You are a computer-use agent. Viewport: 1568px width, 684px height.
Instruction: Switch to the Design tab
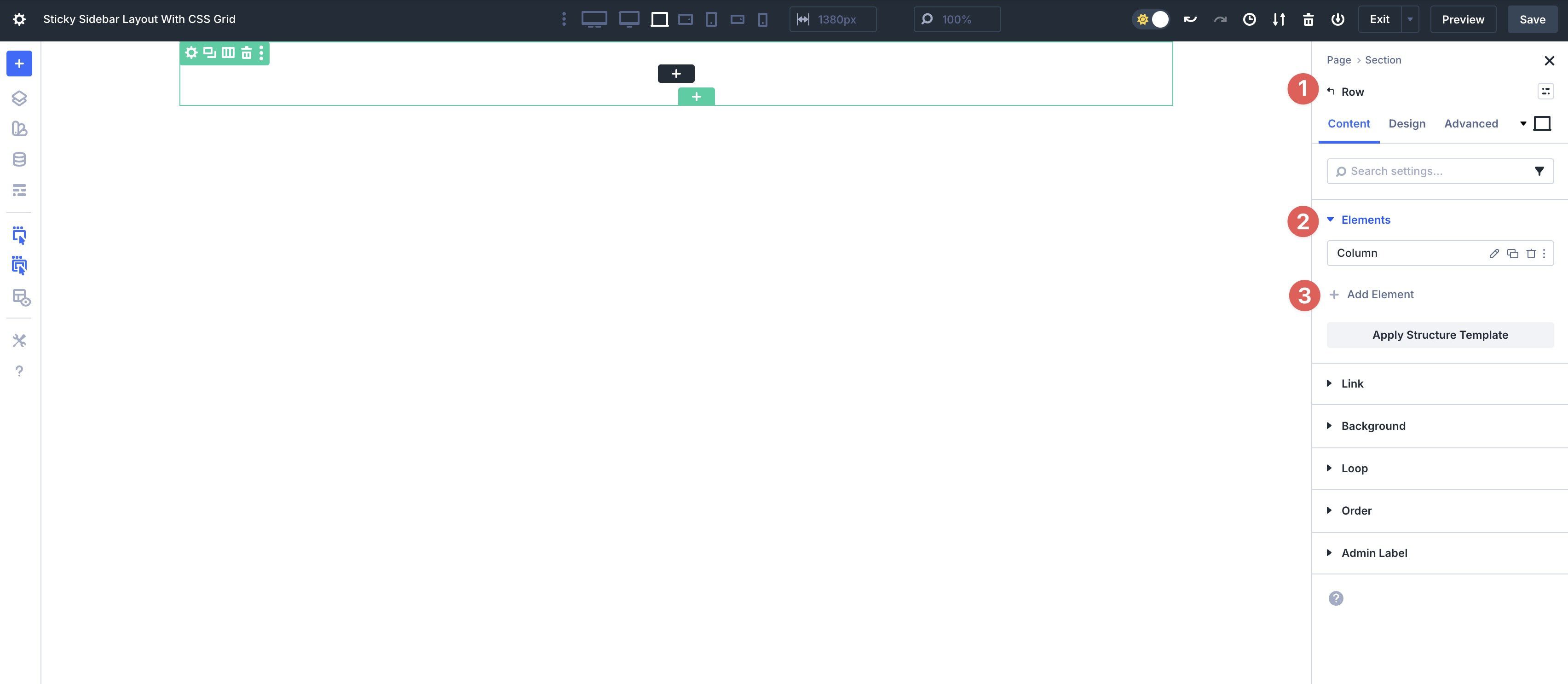[1407, 123]
